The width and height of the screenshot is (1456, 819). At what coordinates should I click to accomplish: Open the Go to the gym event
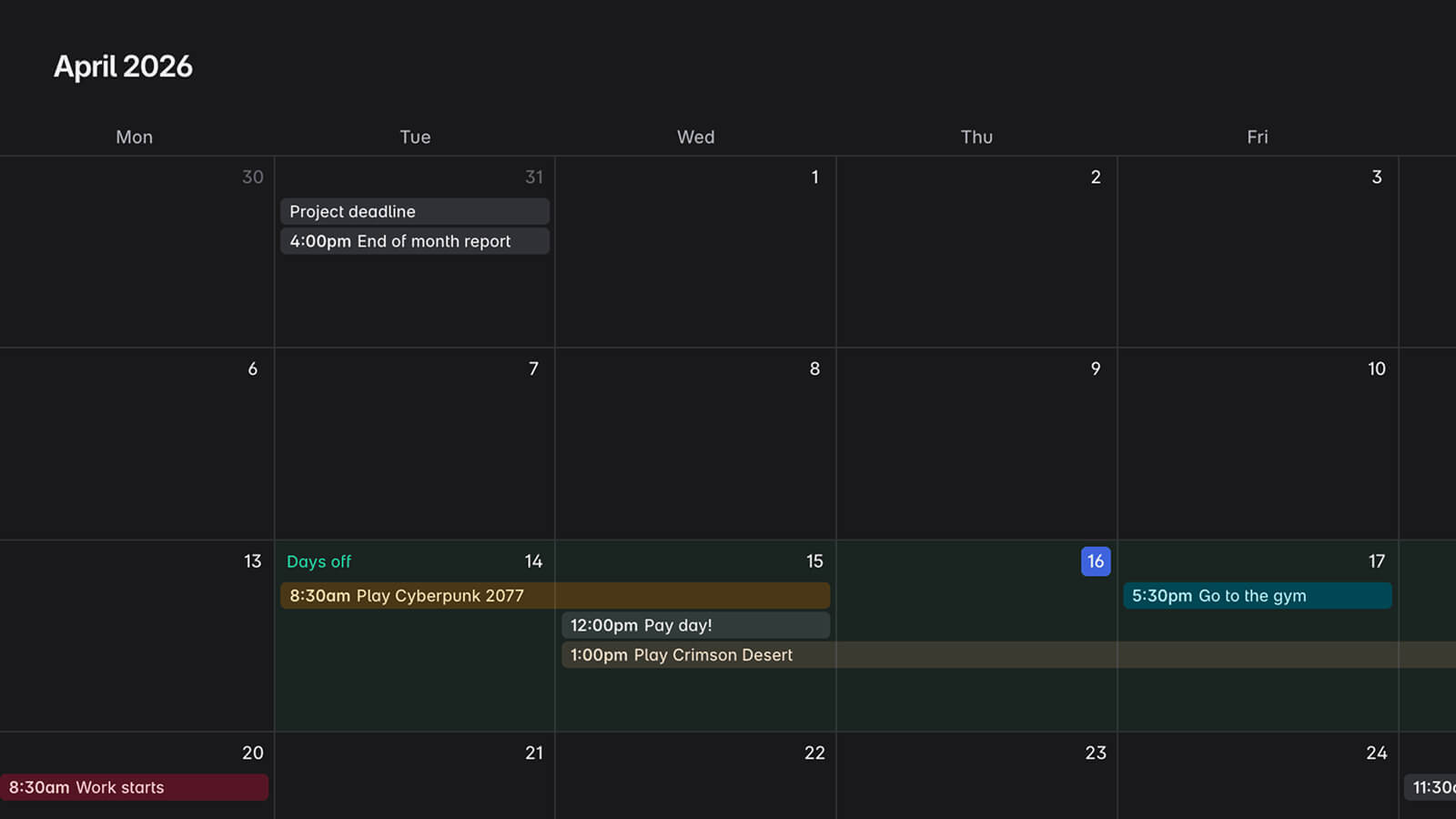coord(1258,596)
